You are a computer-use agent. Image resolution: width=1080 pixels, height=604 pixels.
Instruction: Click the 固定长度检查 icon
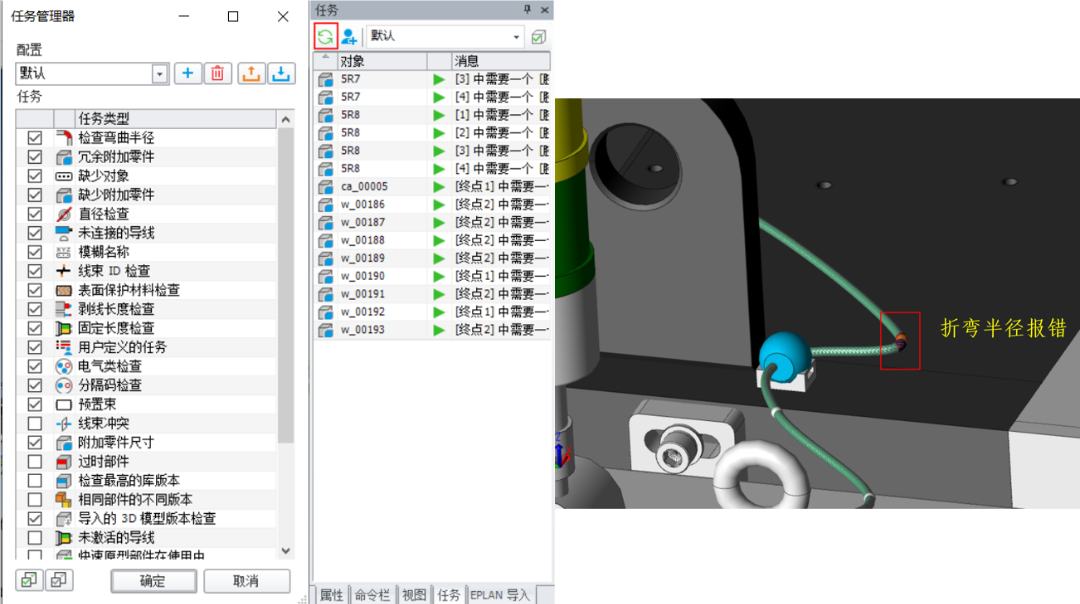point(63,329)
